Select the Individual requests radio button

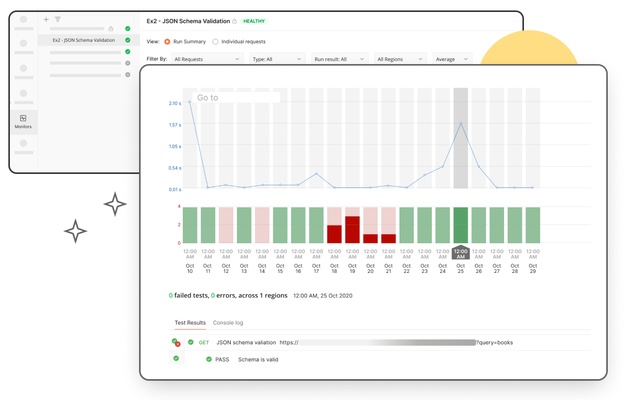(x=216, y=42)
